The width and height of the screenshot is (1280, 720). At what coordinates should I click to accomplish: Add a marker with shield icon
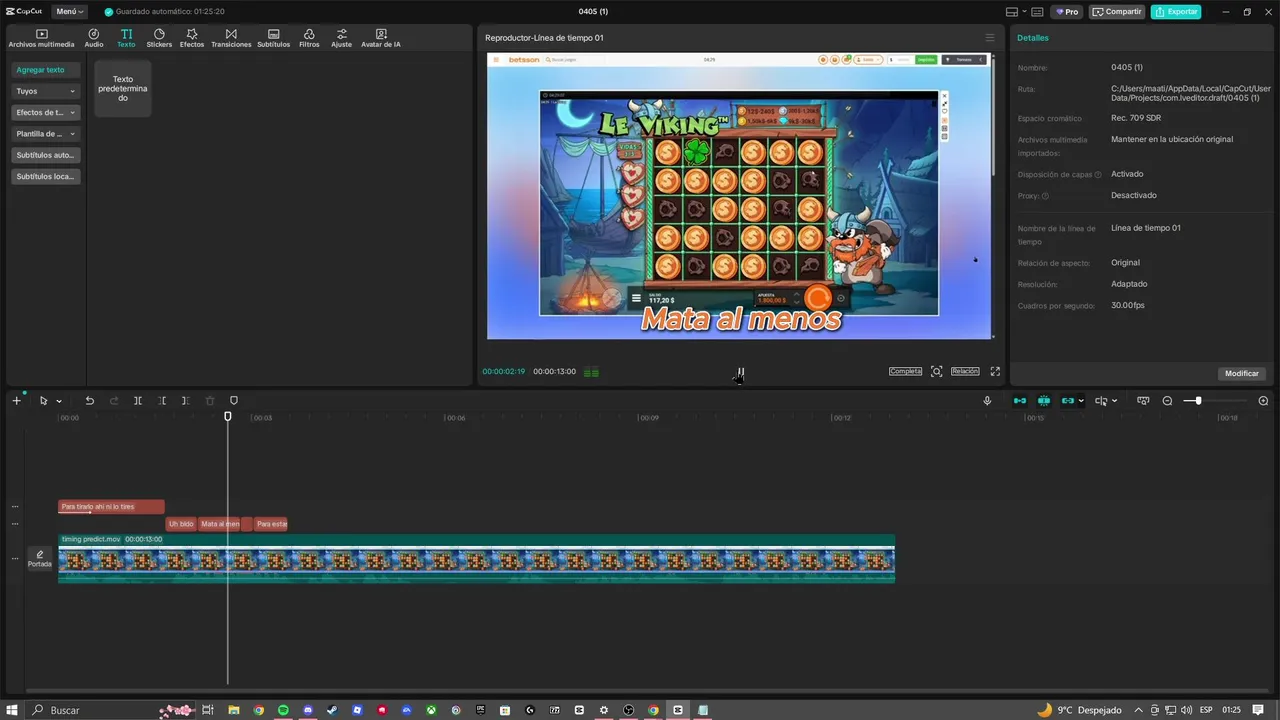(x=234, y=401)
